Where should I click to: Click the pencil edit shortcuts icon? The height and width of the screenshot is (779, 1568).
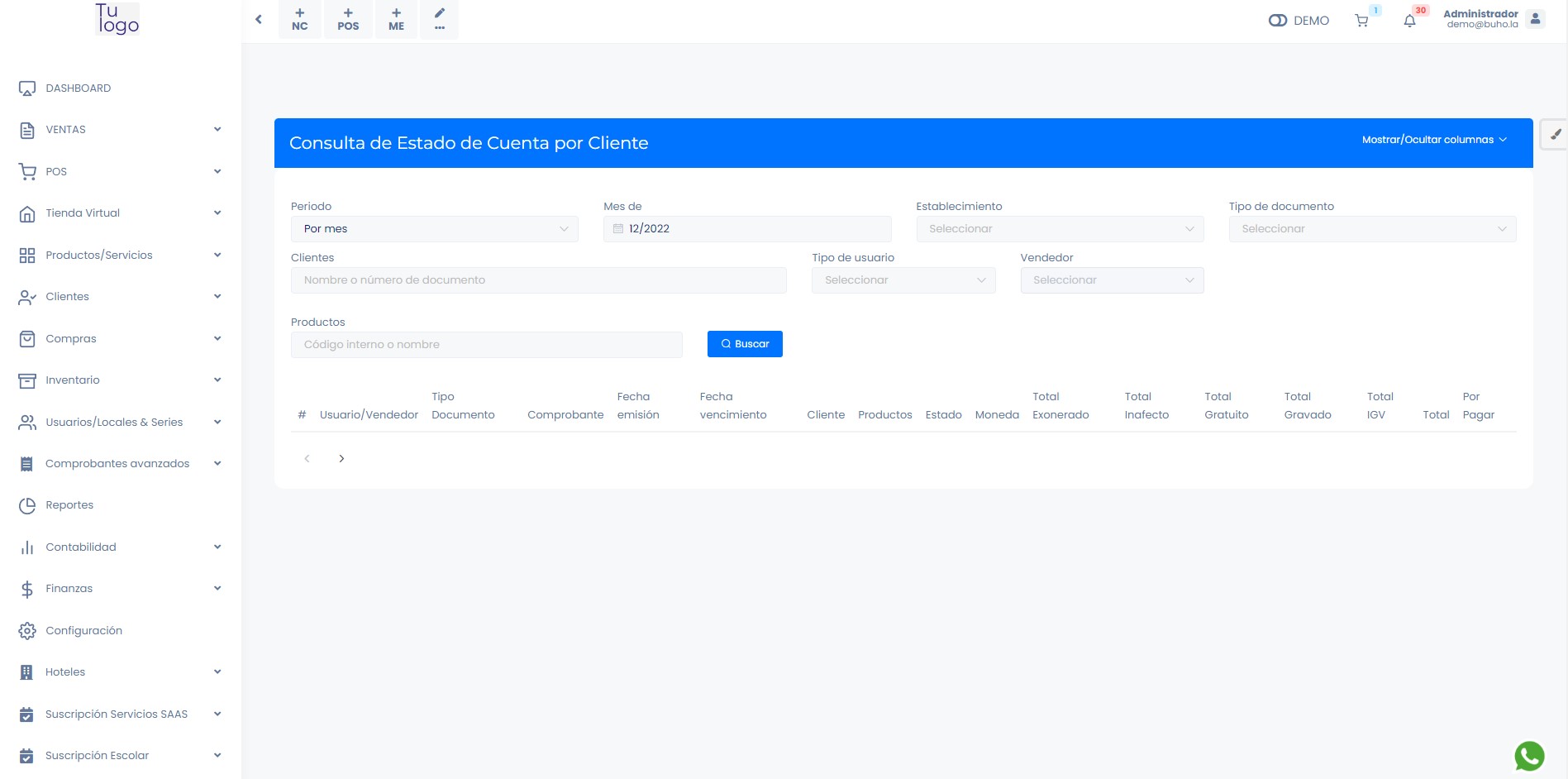440,19
